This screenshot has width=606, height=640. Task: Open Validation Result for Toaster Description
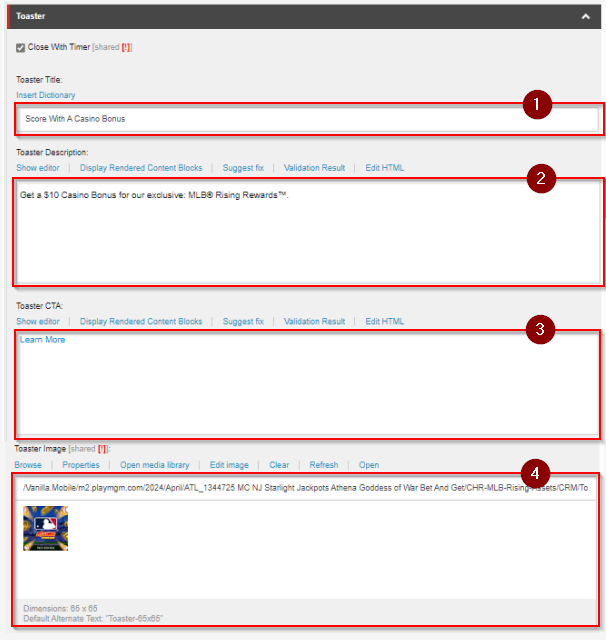[314, 168]
